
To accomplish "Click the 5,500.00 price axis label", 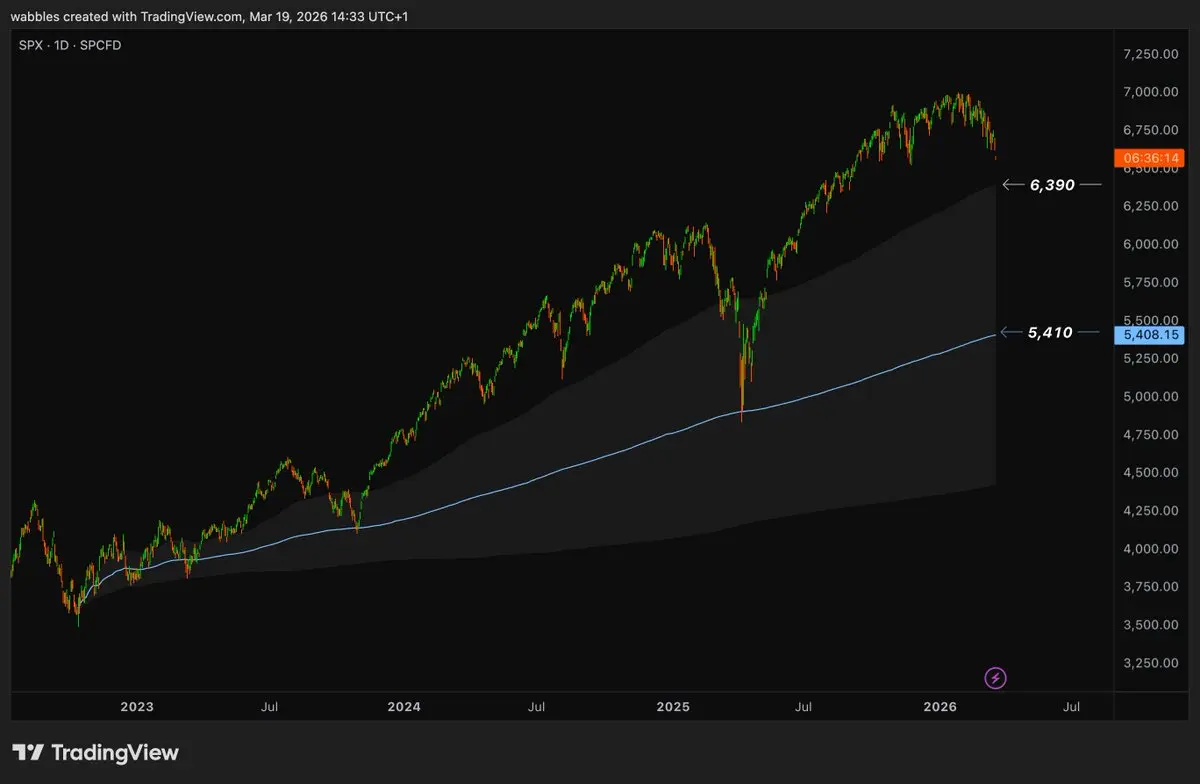I will [x=1149, y=320].
